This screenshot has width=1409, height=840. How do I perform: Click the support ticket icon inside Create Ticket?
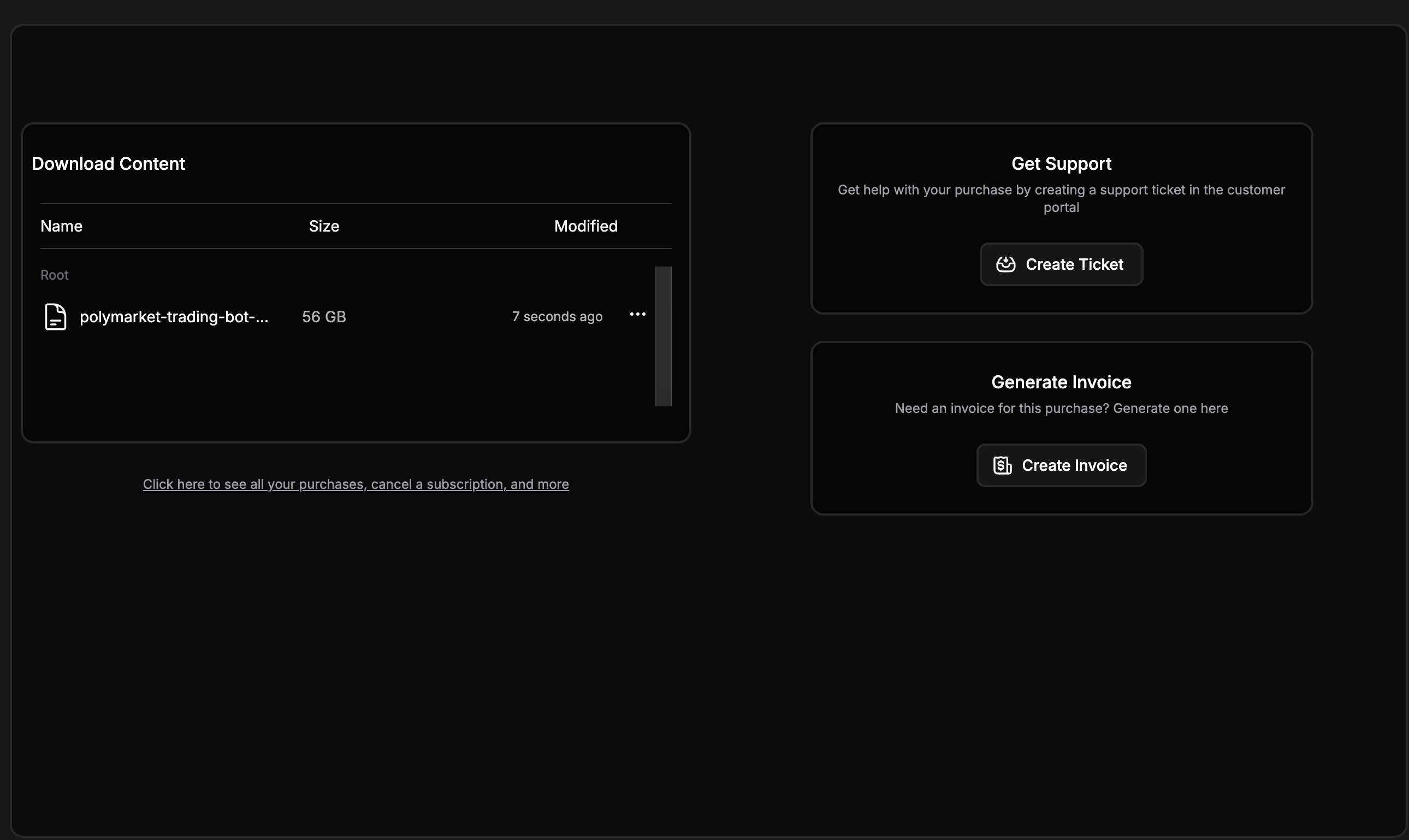1005,264
